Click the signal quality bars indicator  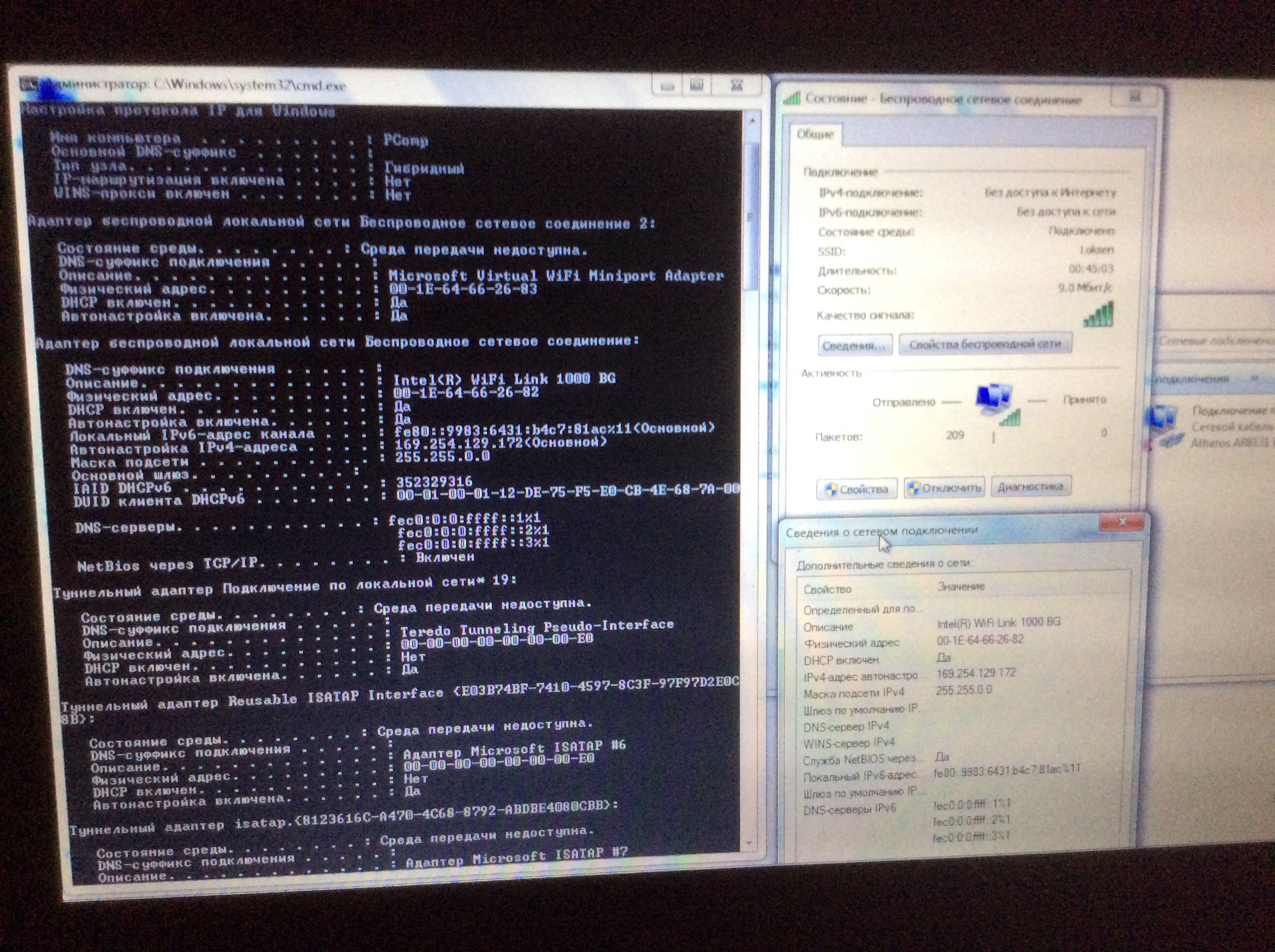[x=1098, y=315]
